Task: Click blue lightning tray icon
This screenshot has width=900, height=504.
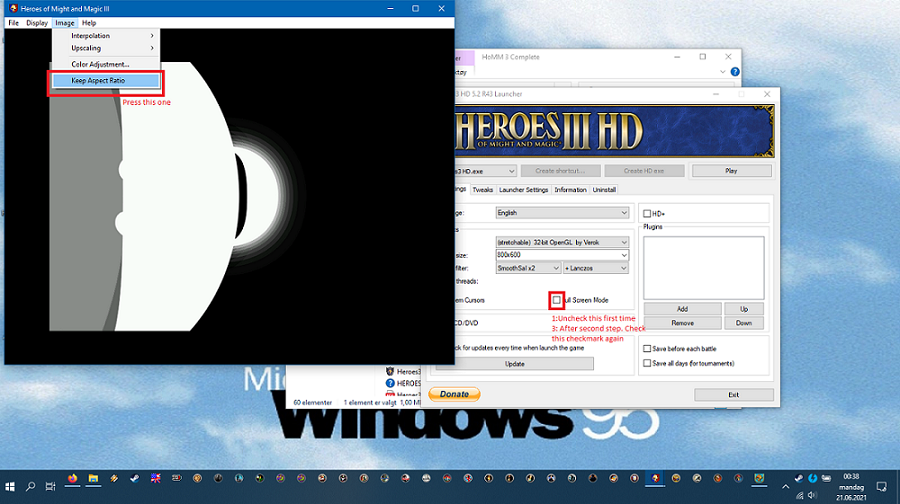Action: [813, 478]
